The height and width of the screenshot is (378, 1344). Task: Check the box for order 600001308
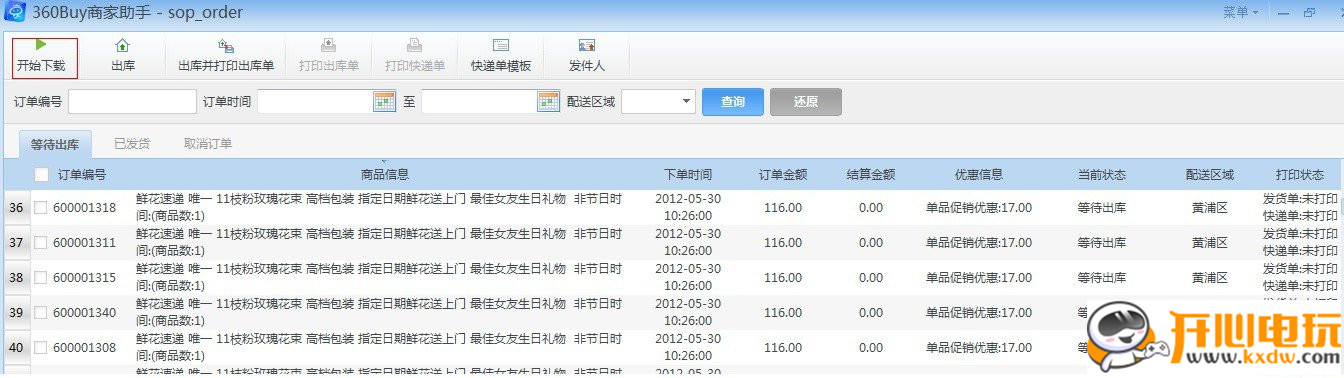[x=40, y=348]
